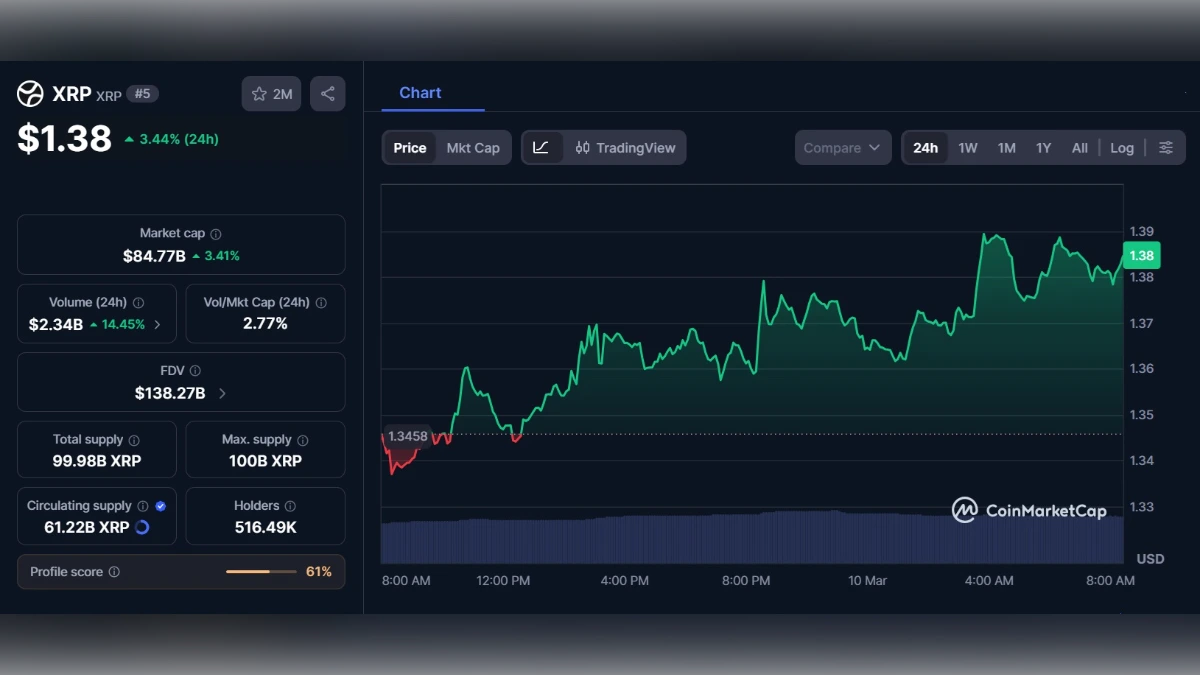Switch chart to Mkt Cap view
The image size is (1200, 675).
click(473, 147)
